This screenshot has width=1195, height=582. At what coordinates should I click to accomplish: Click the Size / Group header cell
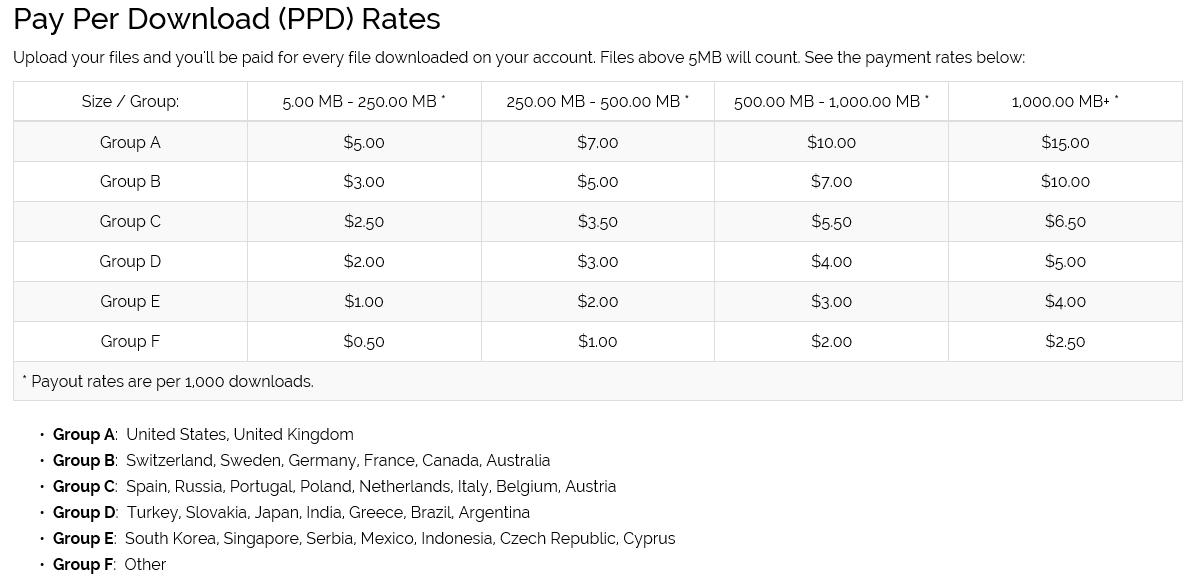coord(130,101)
